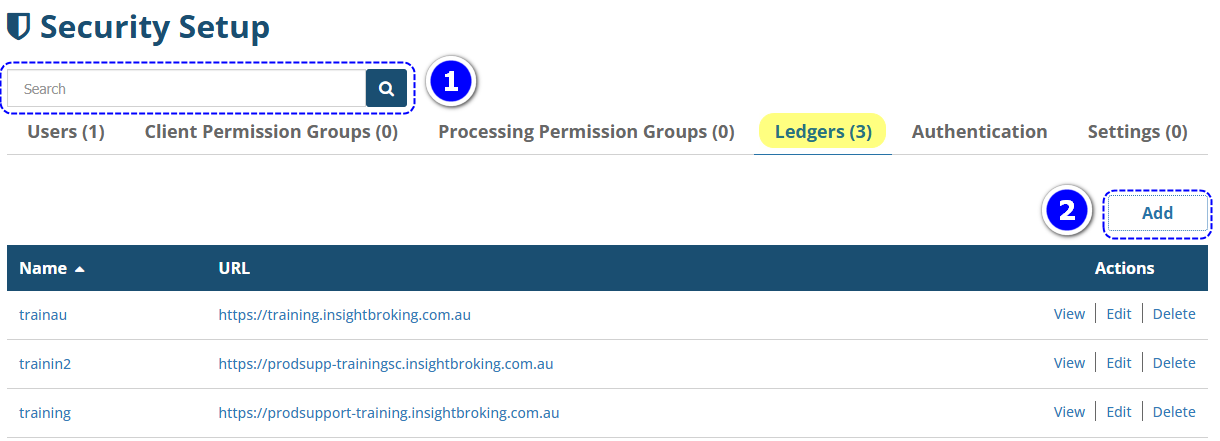Click the trainin2 ledger name
This screenshot has height=441, width=1220.
pos(45,364)
